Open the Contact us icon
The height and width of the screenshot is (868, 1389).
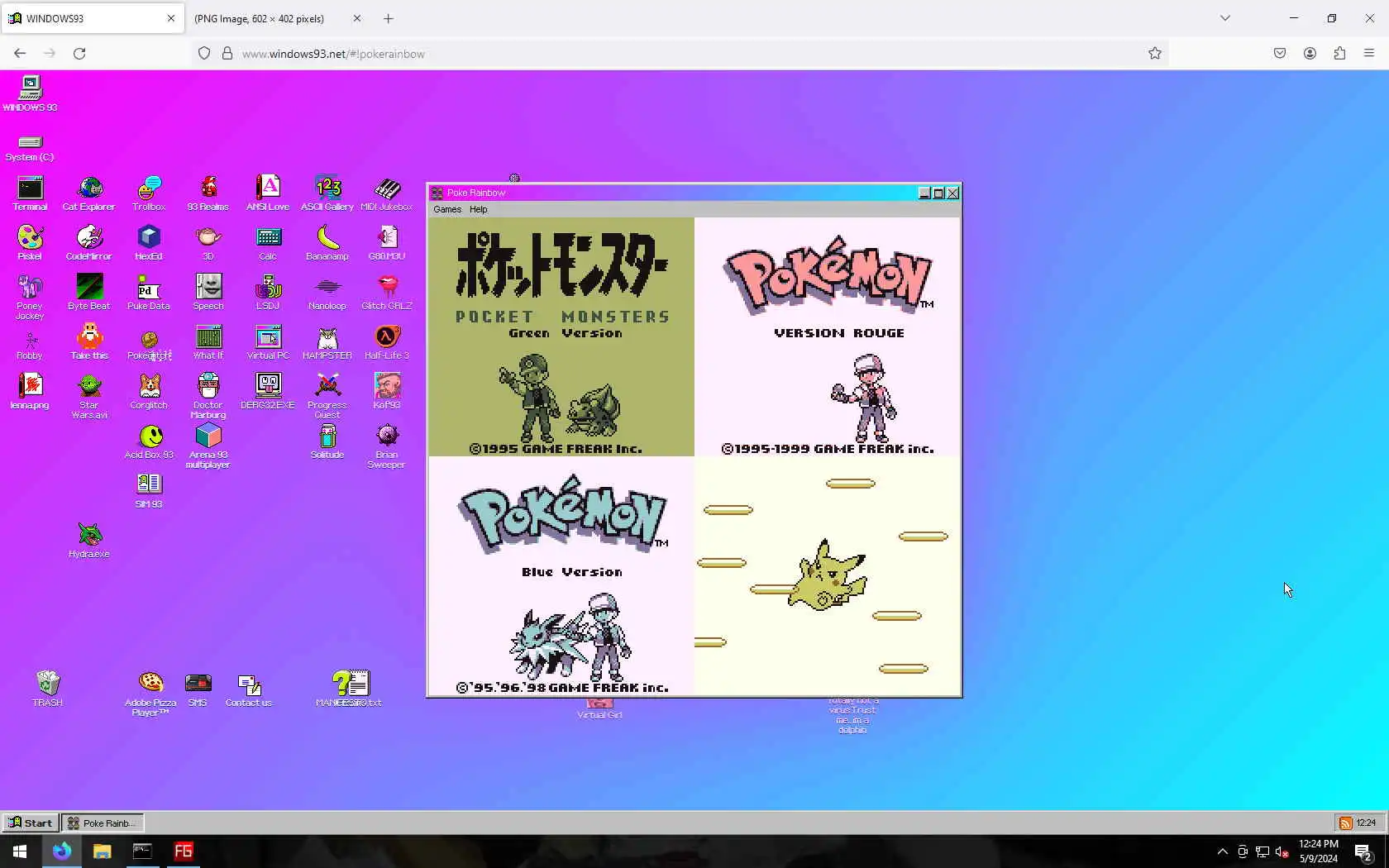(x=249, y=689)
